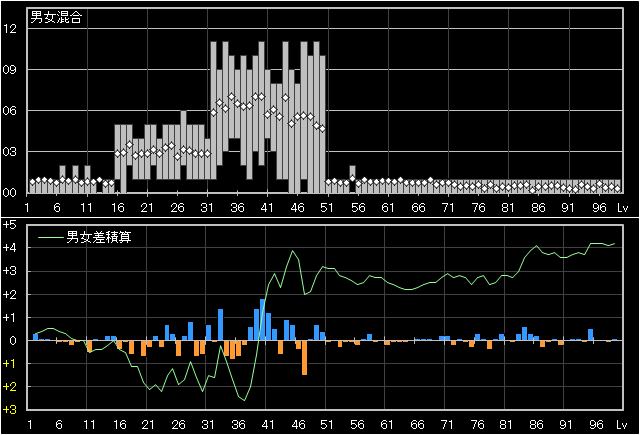The image size is (640, 435).
Task: Click x-axis label 21 under the 男女差積算 chart
Action: (x=148, y=425)
